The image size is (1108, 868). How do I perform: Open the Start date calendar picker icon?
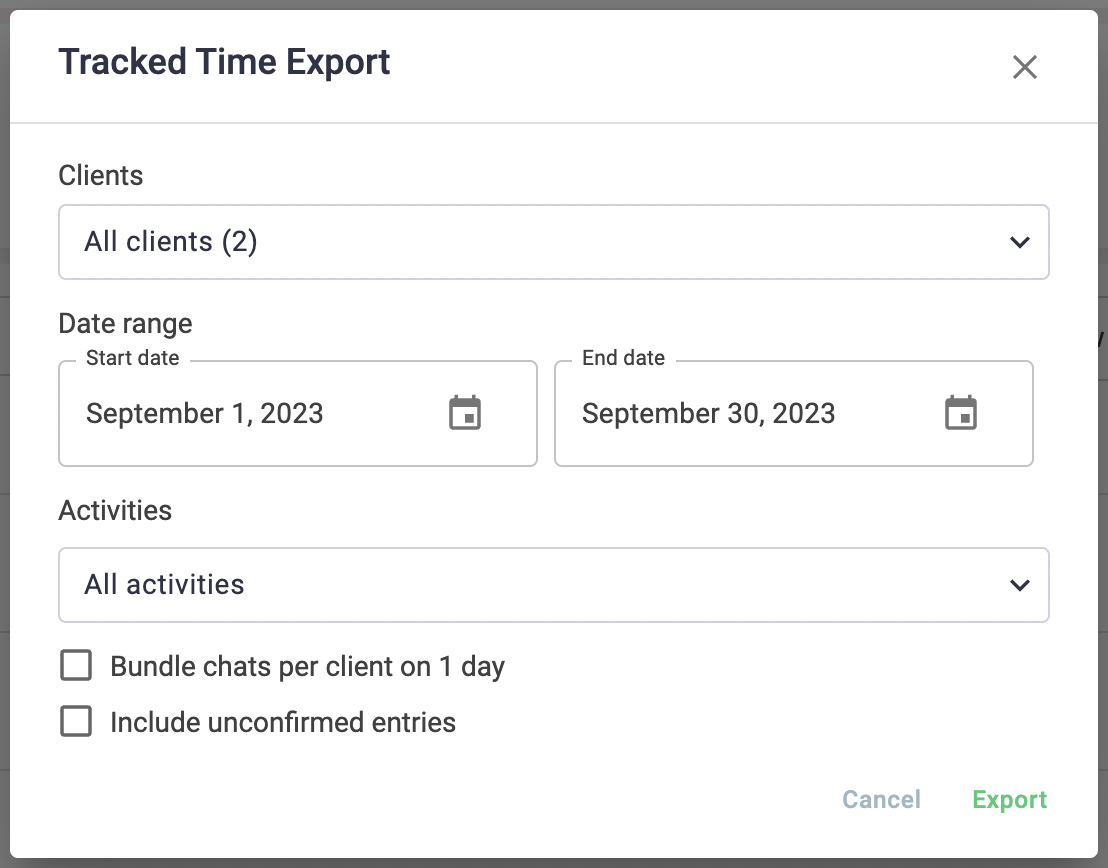click(x=465, y=413)
